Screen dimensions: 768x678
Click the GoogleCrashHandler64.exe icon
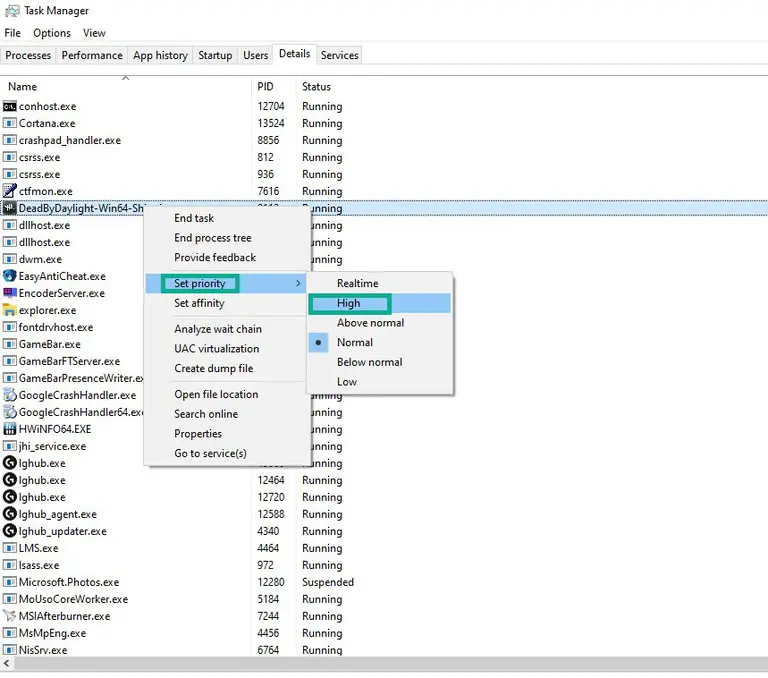[9, 412]
